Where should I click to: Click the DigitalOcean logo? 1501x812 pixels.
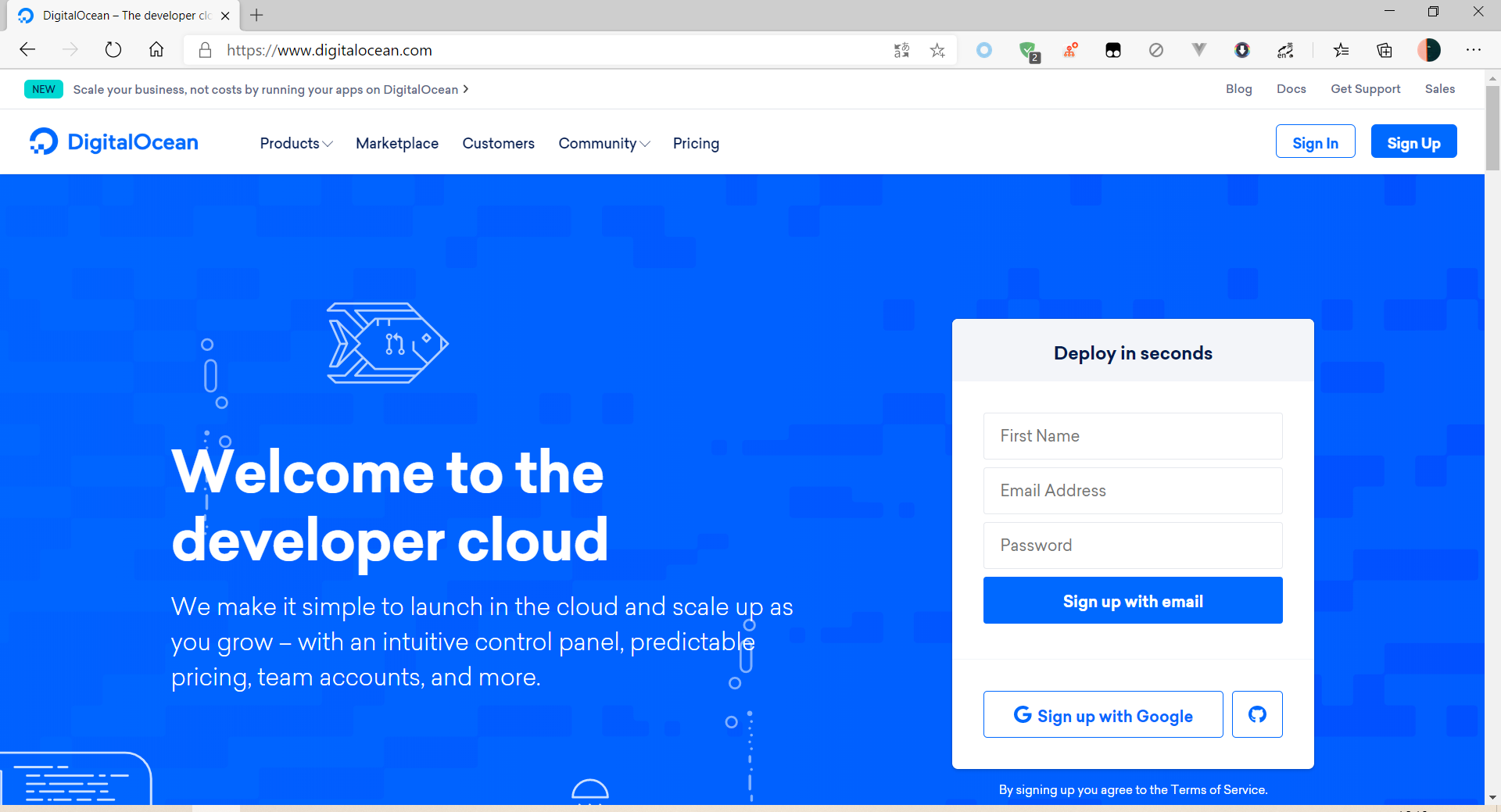(x=114, y=141)
